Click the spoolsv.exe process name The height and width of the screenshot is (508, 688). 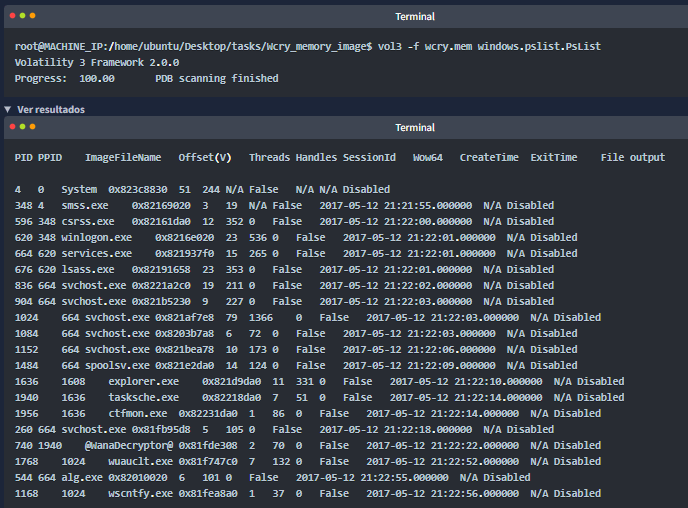point(117,366)
